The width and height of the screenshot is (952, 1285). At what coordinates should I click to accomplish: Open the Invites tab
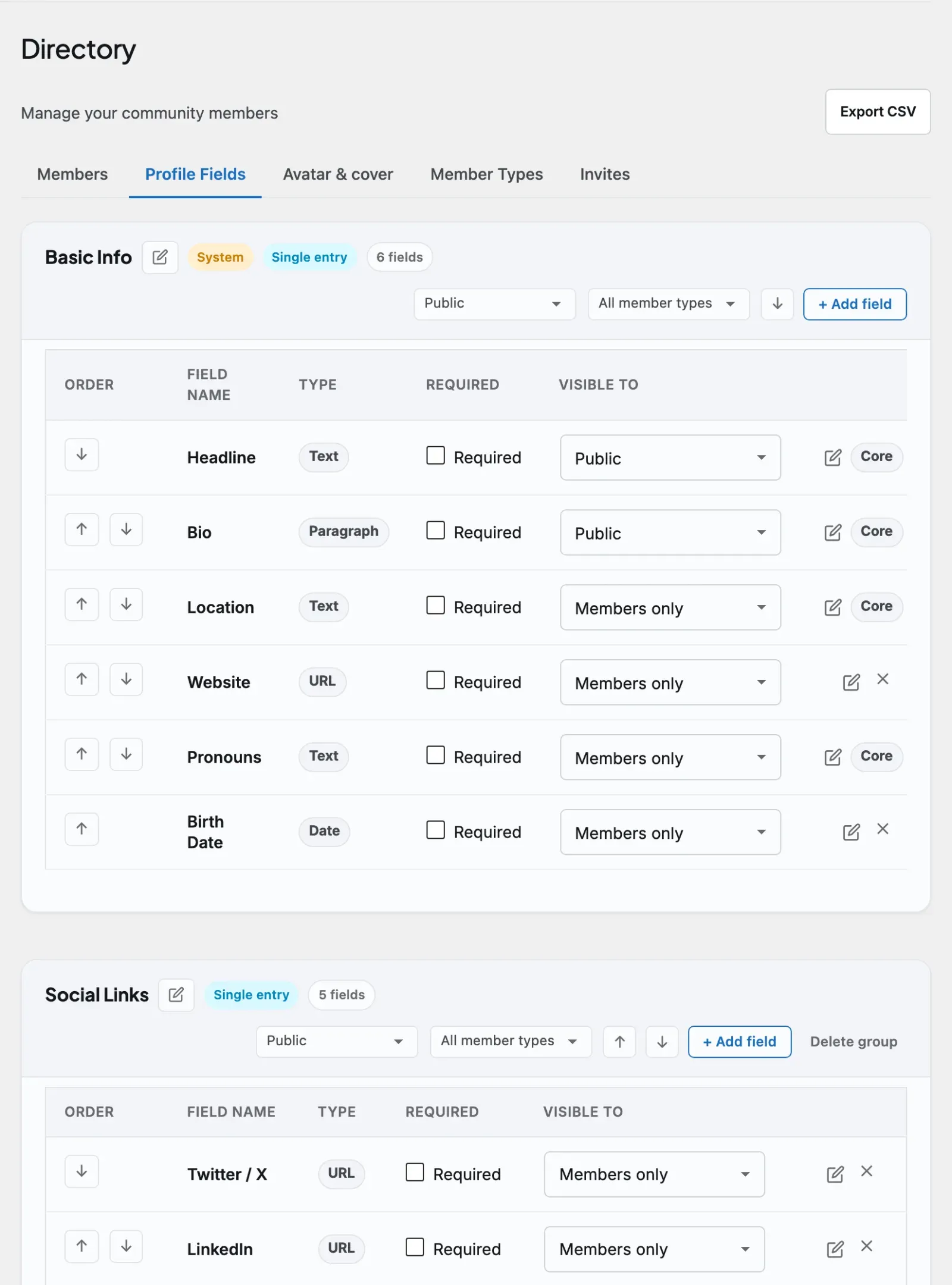coord(605,174)
